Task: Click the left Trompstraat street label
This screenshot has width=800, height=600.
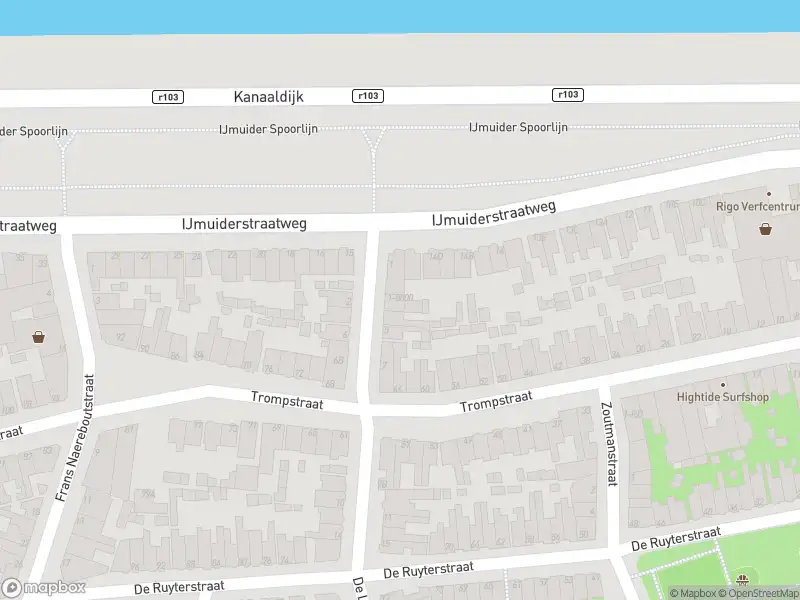Action: (287, 401)
